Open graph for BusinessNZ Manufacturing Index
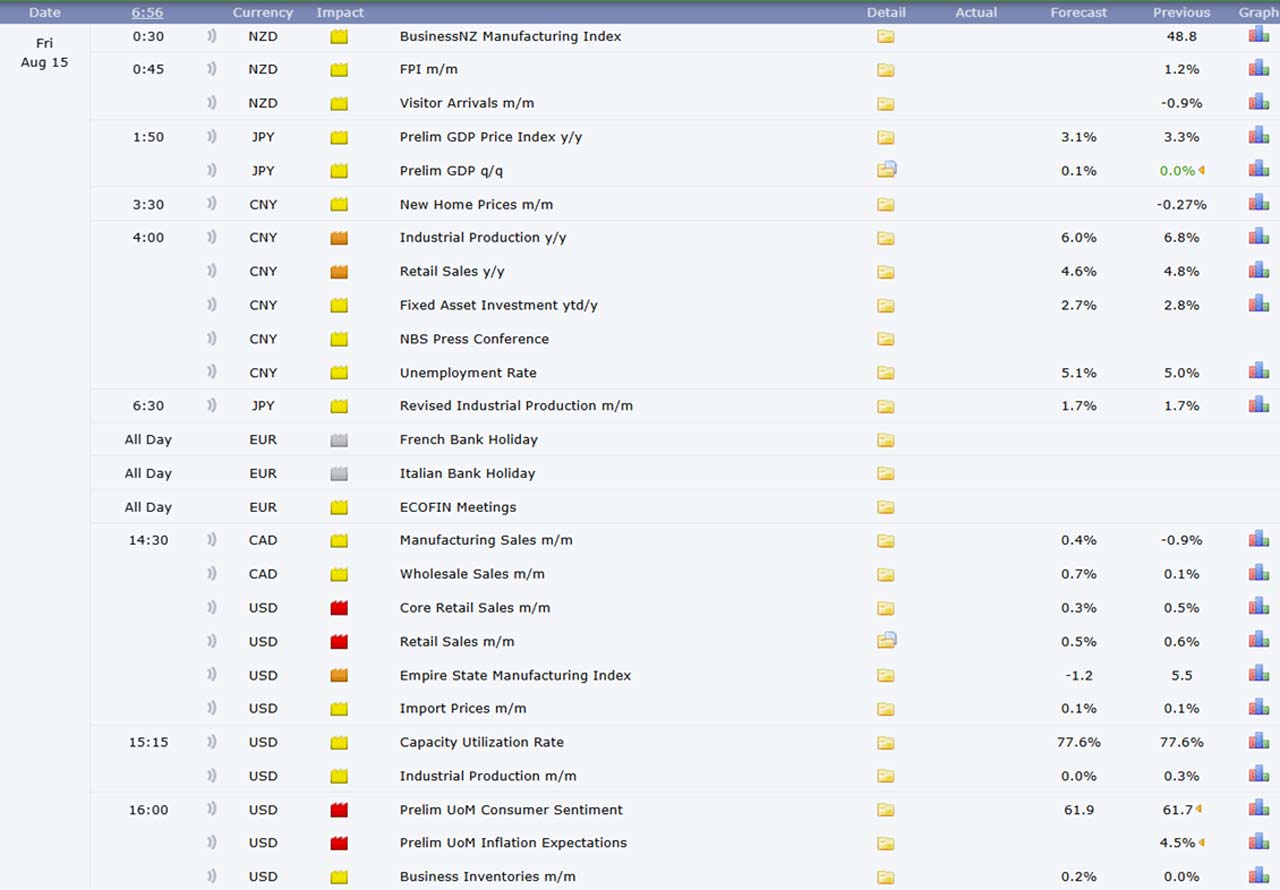 [x=1258, y=35]
